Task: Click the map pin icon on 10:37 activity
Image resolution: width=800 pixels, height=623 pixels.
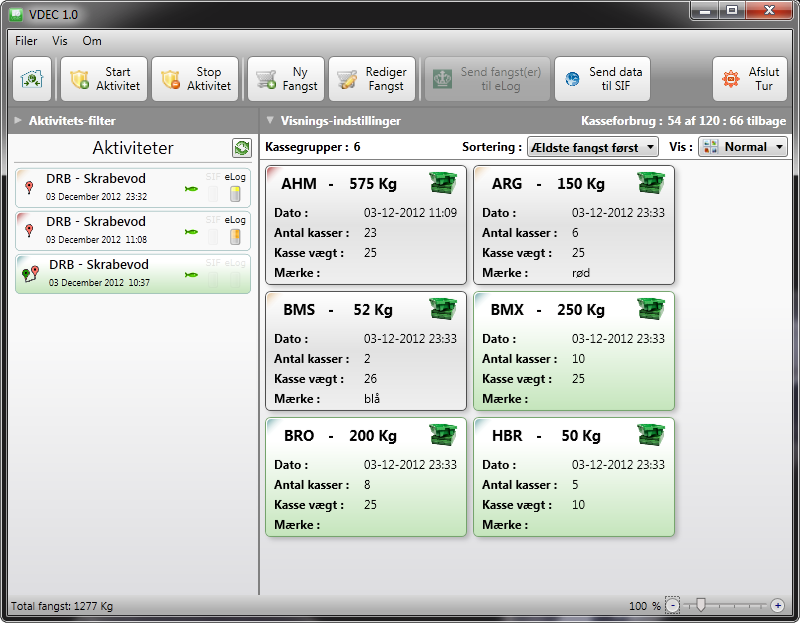Action: tap(30, 274)
